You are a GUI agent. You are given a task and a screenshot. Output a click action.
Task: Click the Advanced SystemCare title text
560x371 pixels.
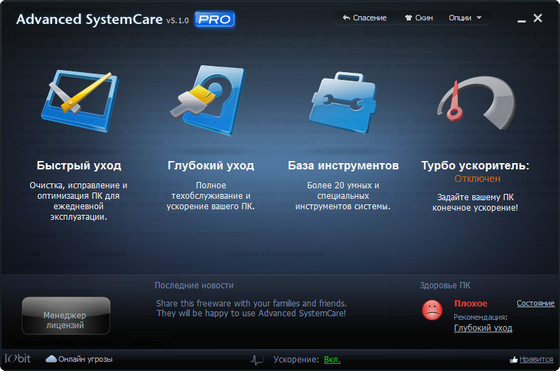[89, 19]
